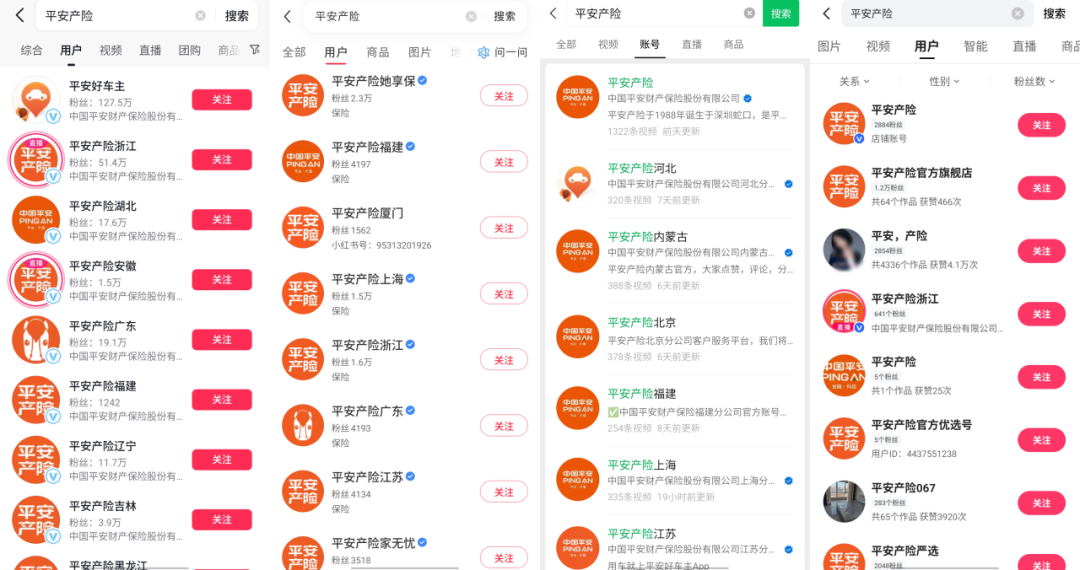1080x570 pixels.
Task: Tap the avatar of 平安产险官方旗舰店
Action: tap(844, 187)
